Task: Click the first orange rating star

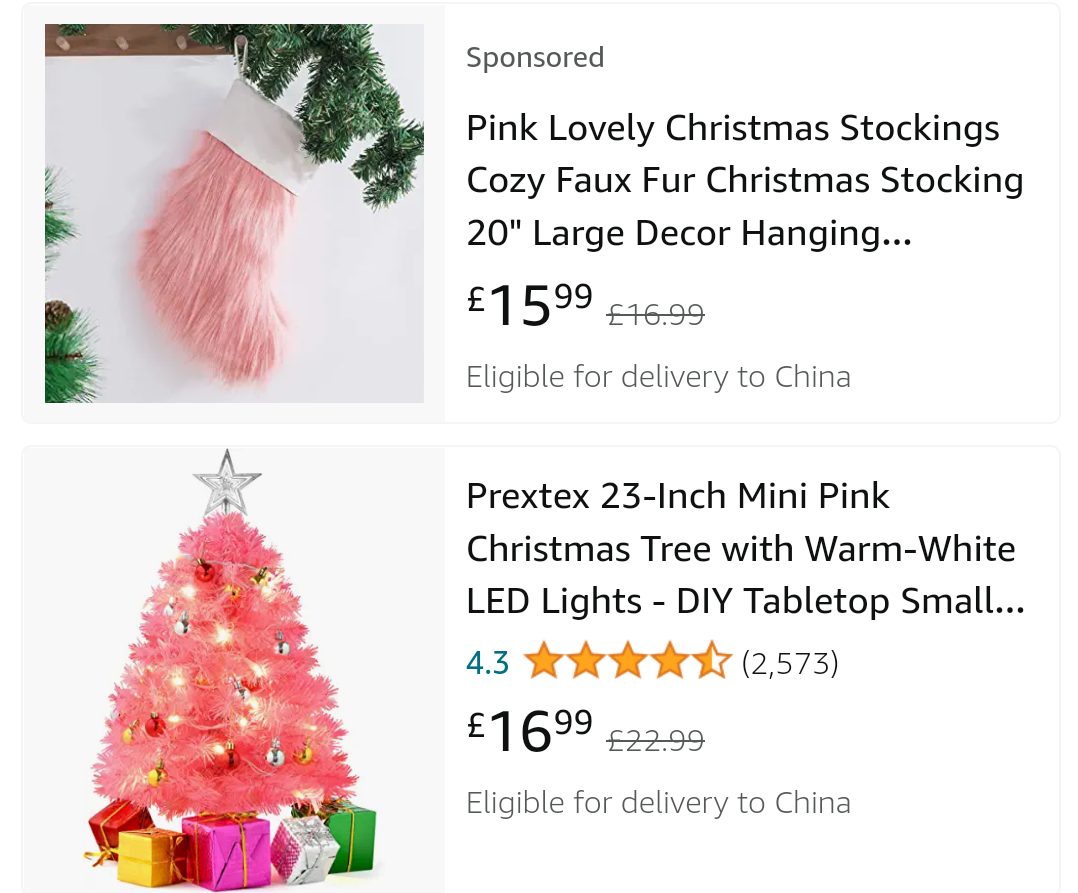Action: pos(543,662)
